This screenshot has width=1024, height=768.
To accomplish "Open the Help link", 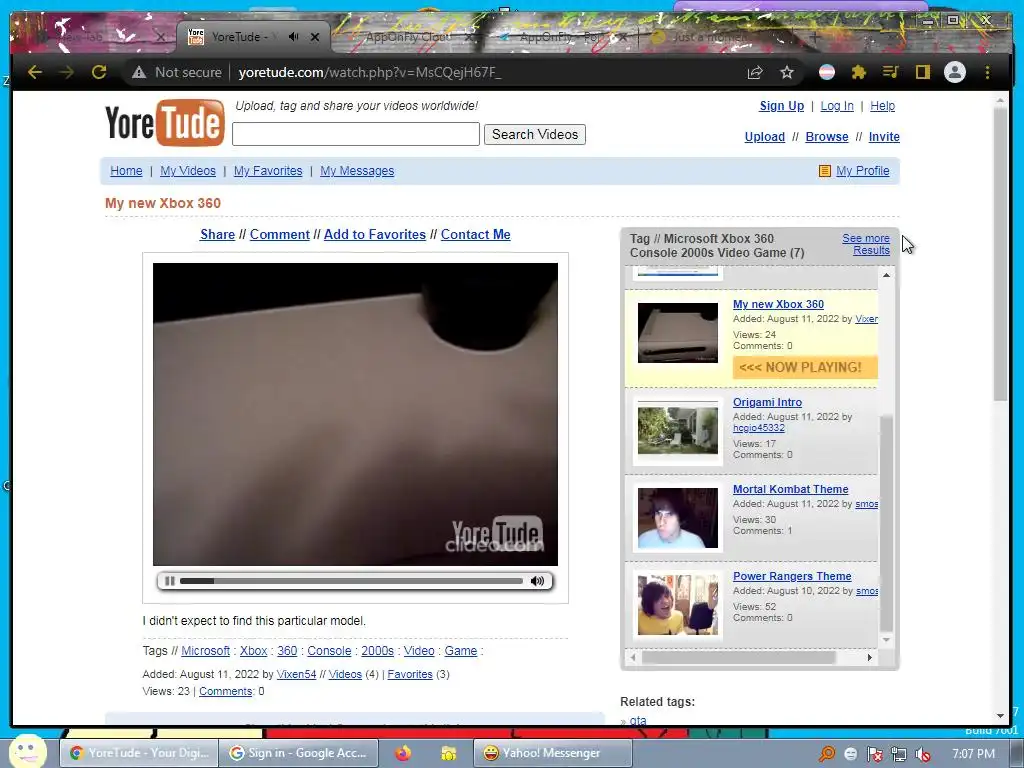I will [x=883, y=106].
